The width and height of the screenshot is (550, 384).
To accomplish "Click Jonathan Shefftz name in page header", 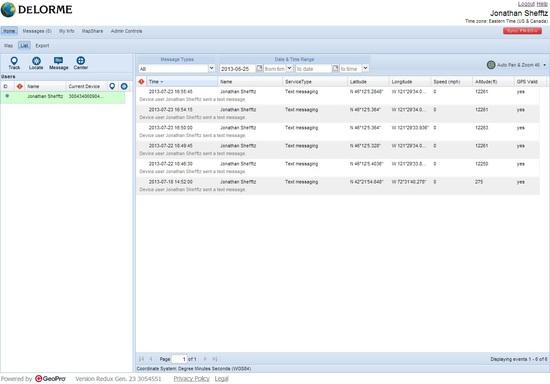I will tap(519, 13).
